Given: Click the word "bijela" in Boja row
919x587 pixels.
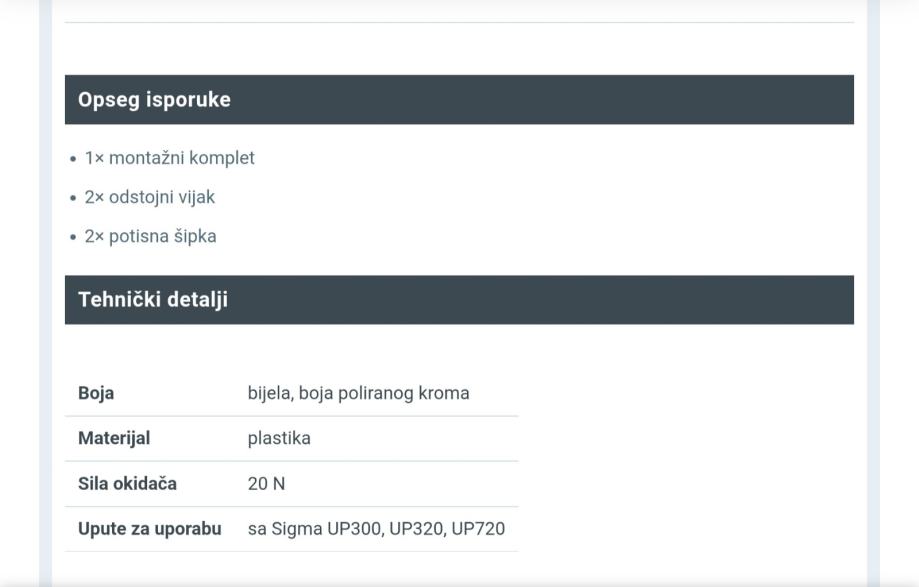Looking at the screenshot, I should [x=269, y=393].
